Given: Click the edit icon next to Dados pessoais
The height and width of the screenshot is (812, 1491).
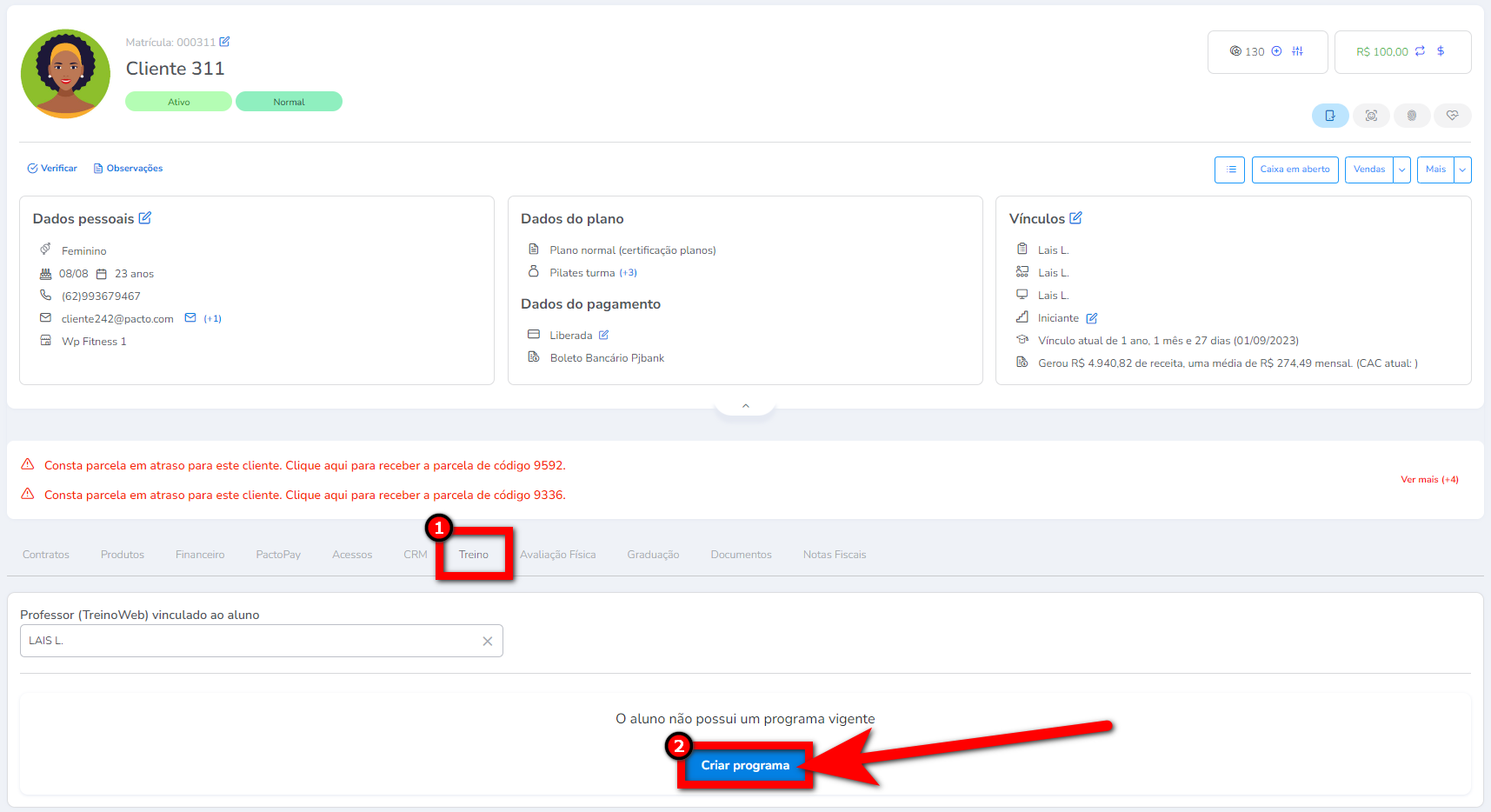Looking at the screenshot, I should click(x=145, y=218).
